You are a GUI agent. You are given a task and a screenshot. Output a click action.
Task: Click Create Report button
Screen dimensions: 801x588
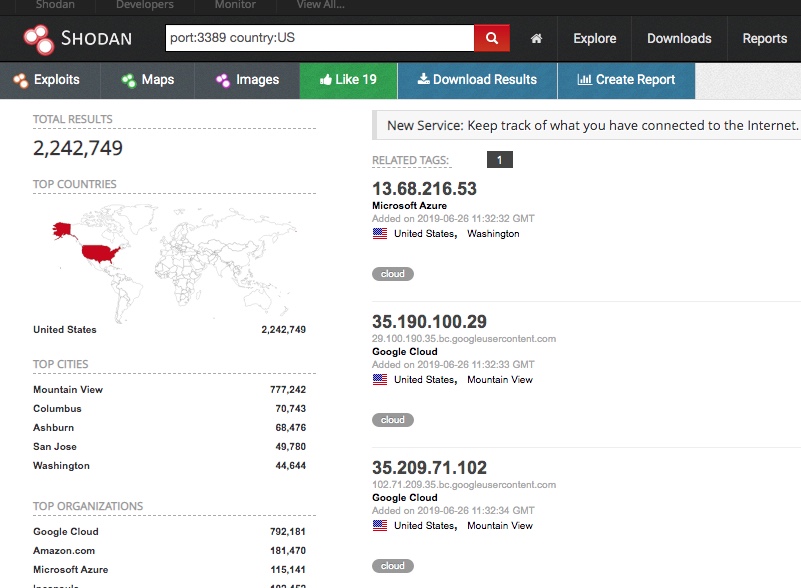tap(626, 80)
